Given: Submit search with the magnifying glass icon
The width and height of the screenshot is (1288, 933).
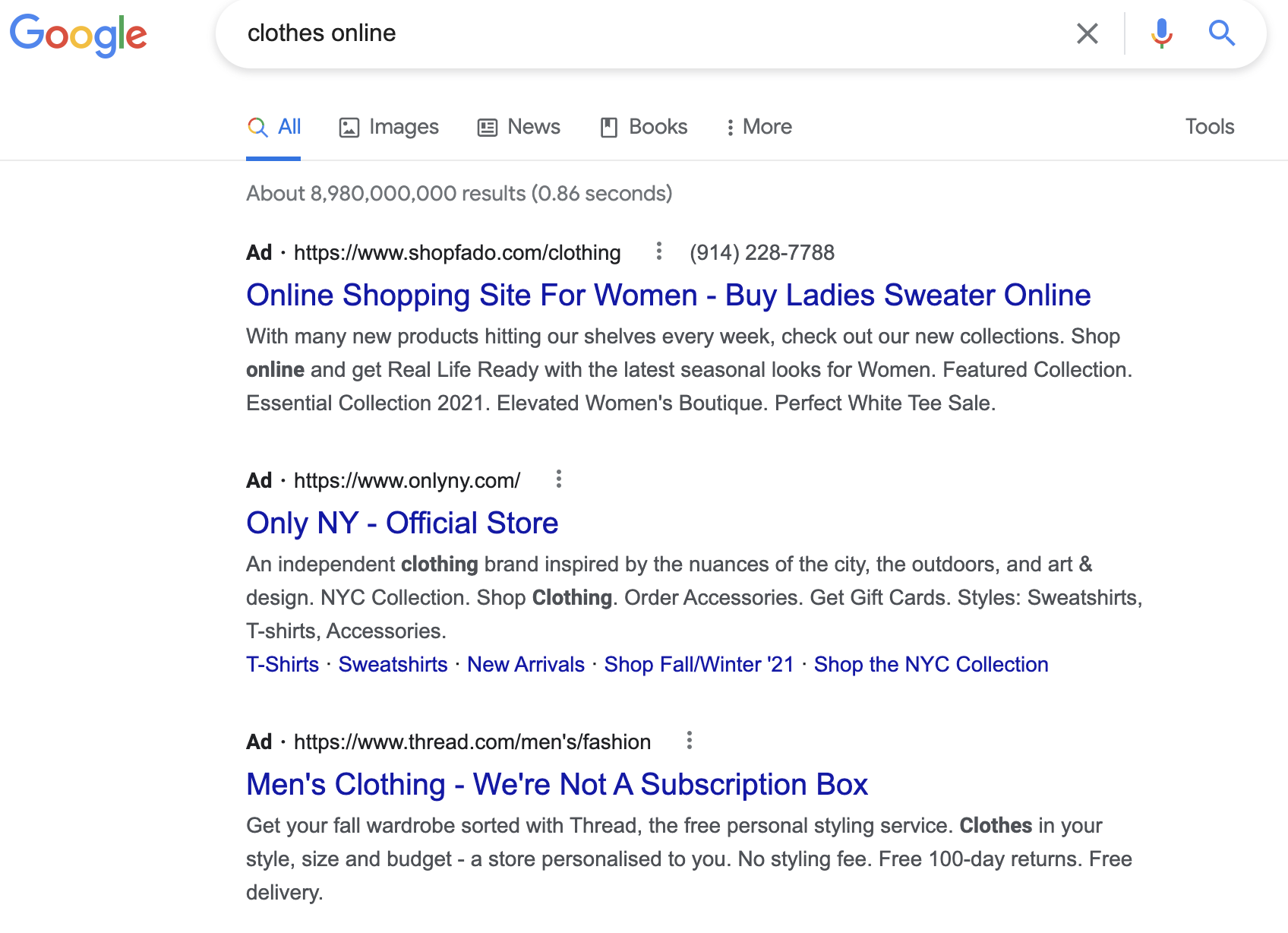Looking at the screenshot, I should (x=1222, y=33).
